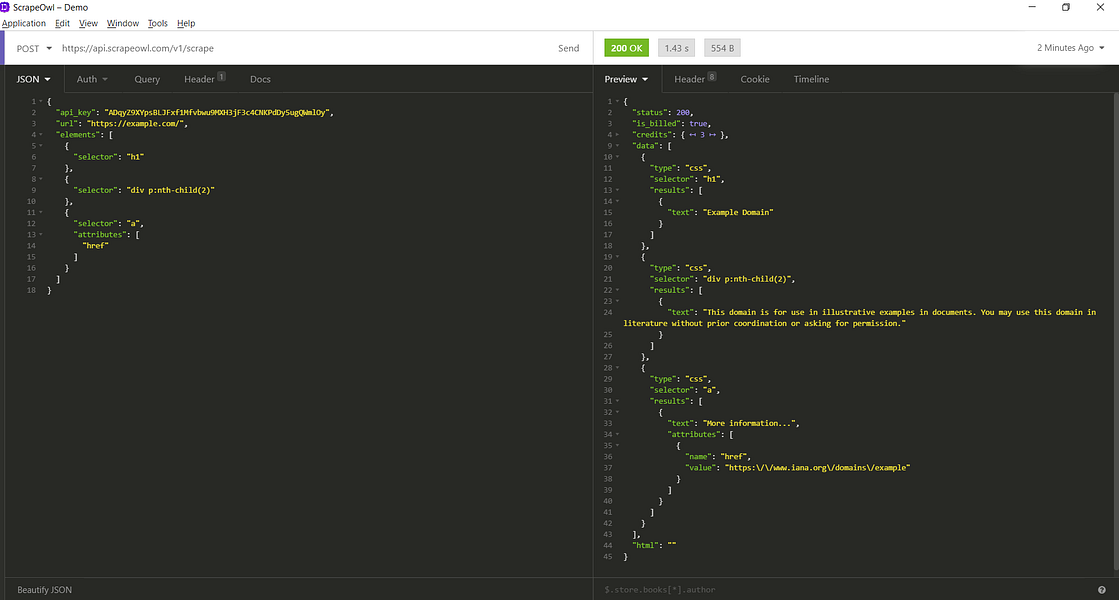Switch to the Cookie tab

pos(754,79)
